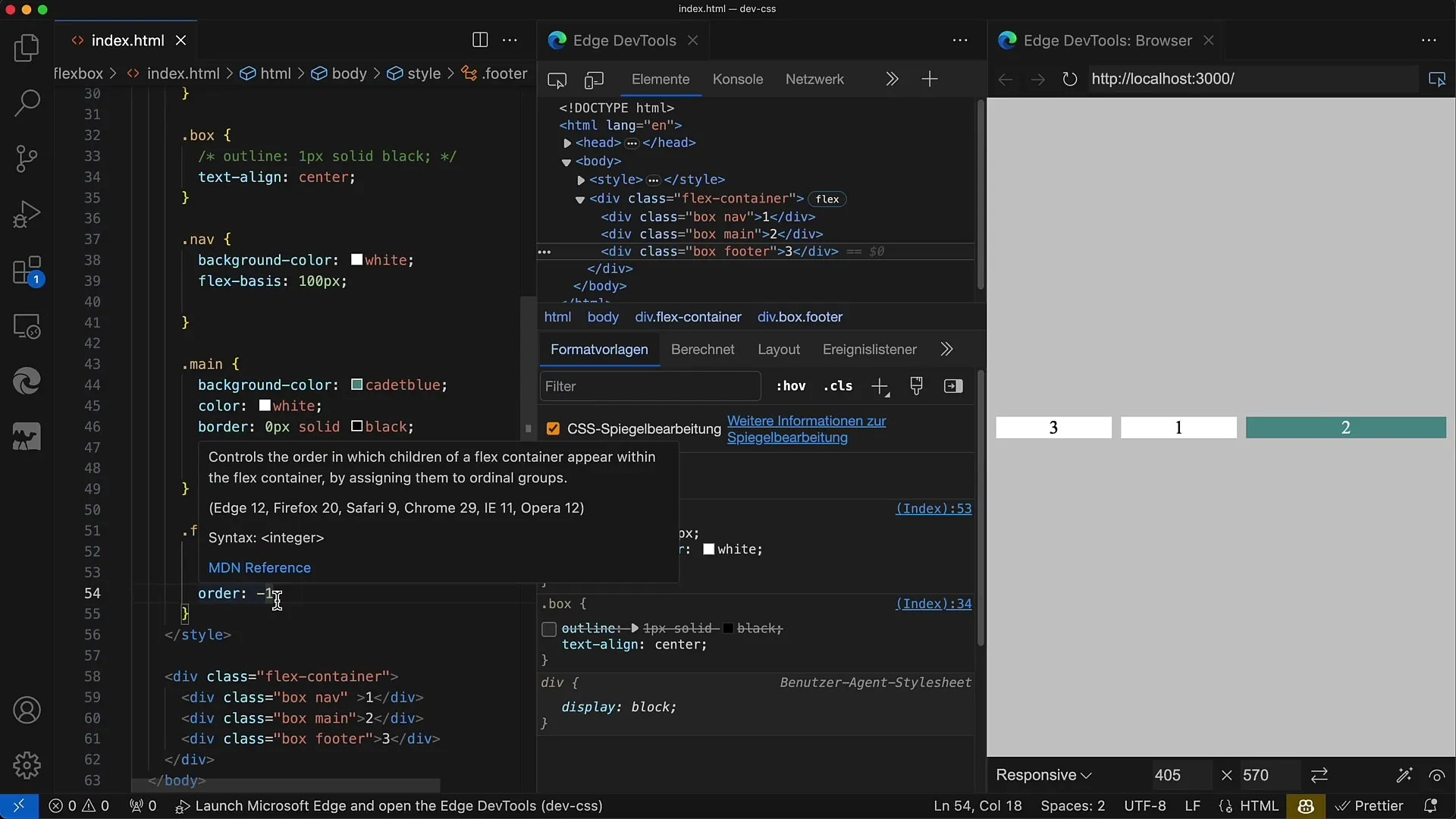
Task: Open Weitere Informationen zur Spiegelbearbeitung link
Action: click(806, 429)
